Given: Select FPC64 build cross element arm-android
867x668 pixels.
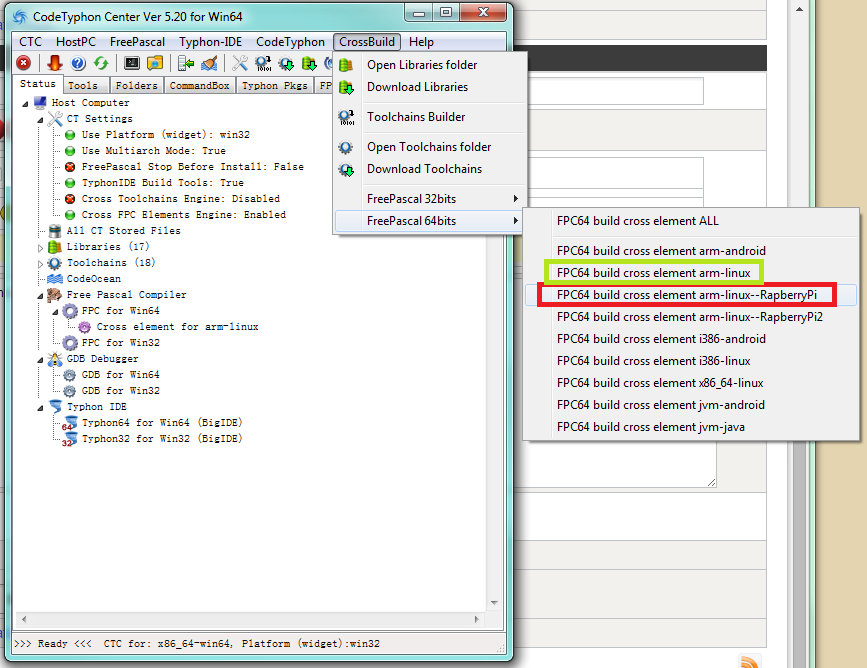Looking at the screenshot, I should (691, 250).
